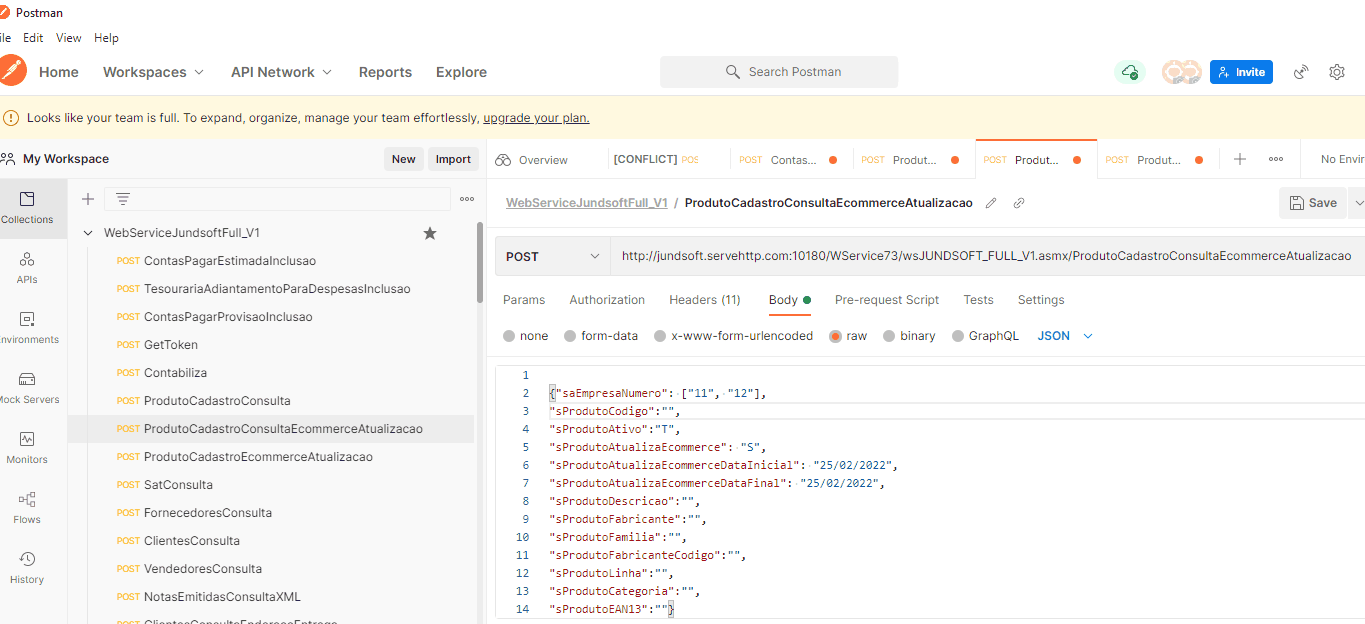
Task: Click the plus icon to add a new tab
Action: tap(1240, 159)
